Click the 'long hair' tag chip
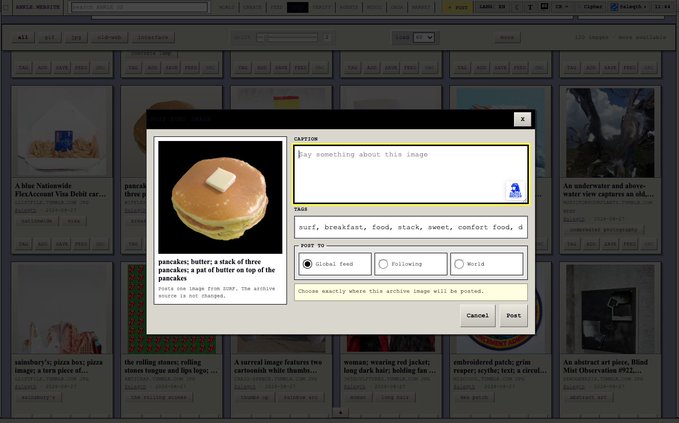This screenshot has height=423, width=679. pos(395,397)
